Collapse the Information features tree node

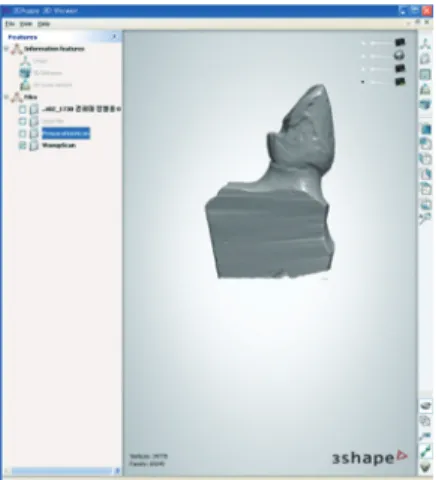click(6, 49)
